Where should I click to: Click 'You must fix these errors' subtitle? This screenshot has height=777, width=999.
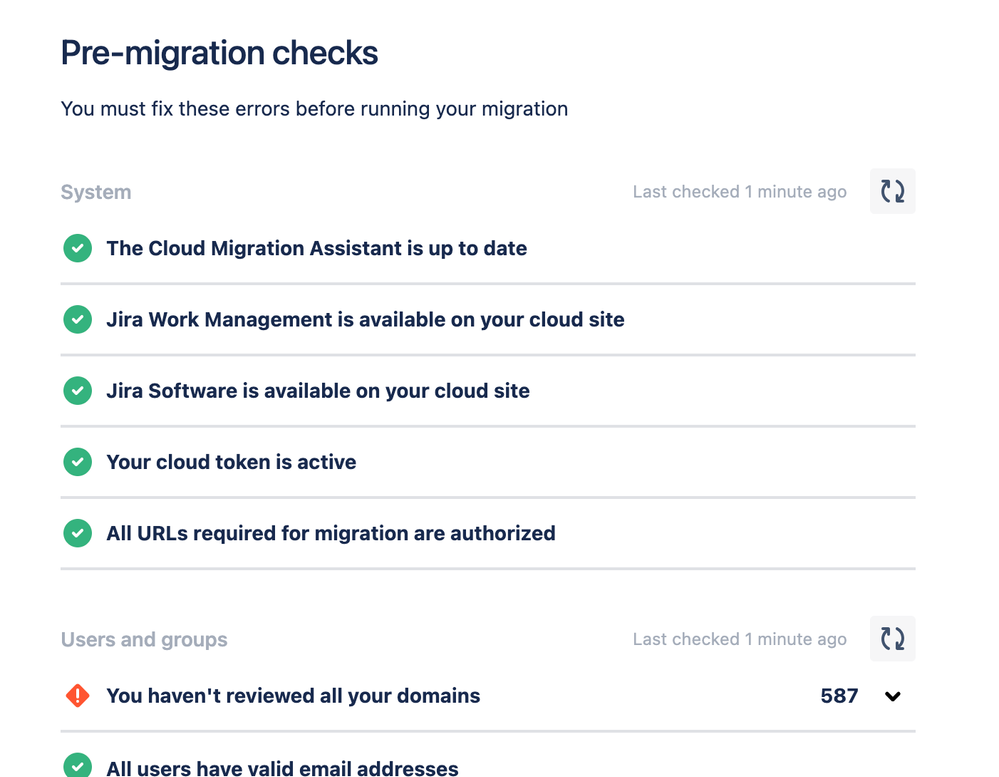pyautogui.click(x=314, y=109)
